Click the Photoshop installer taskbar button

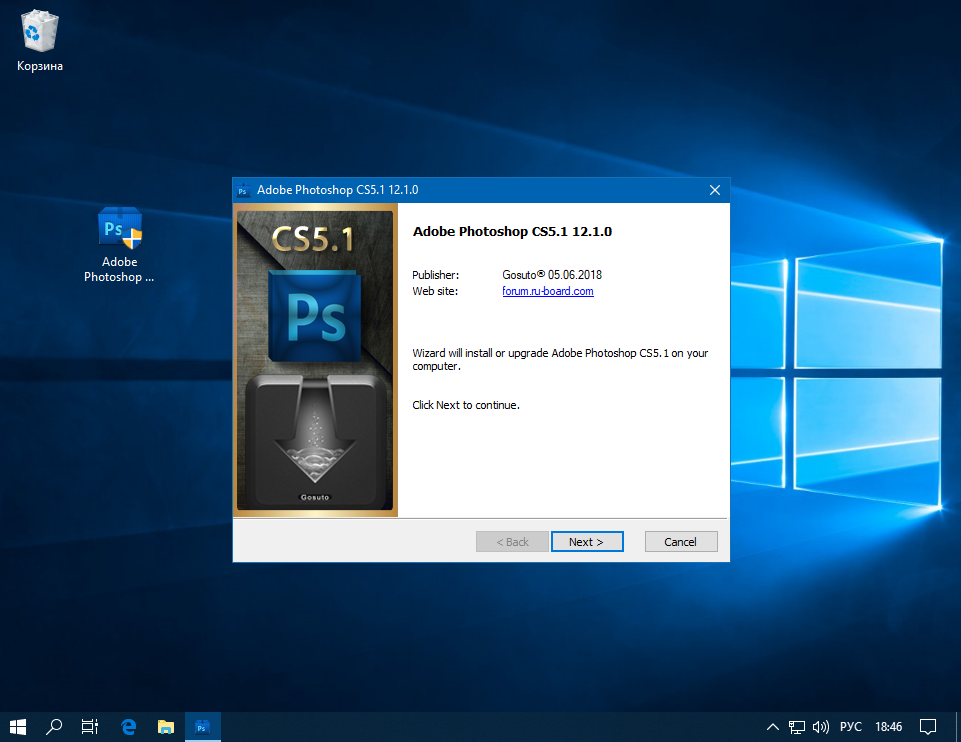pyautogui.click(x=203, y=726)
